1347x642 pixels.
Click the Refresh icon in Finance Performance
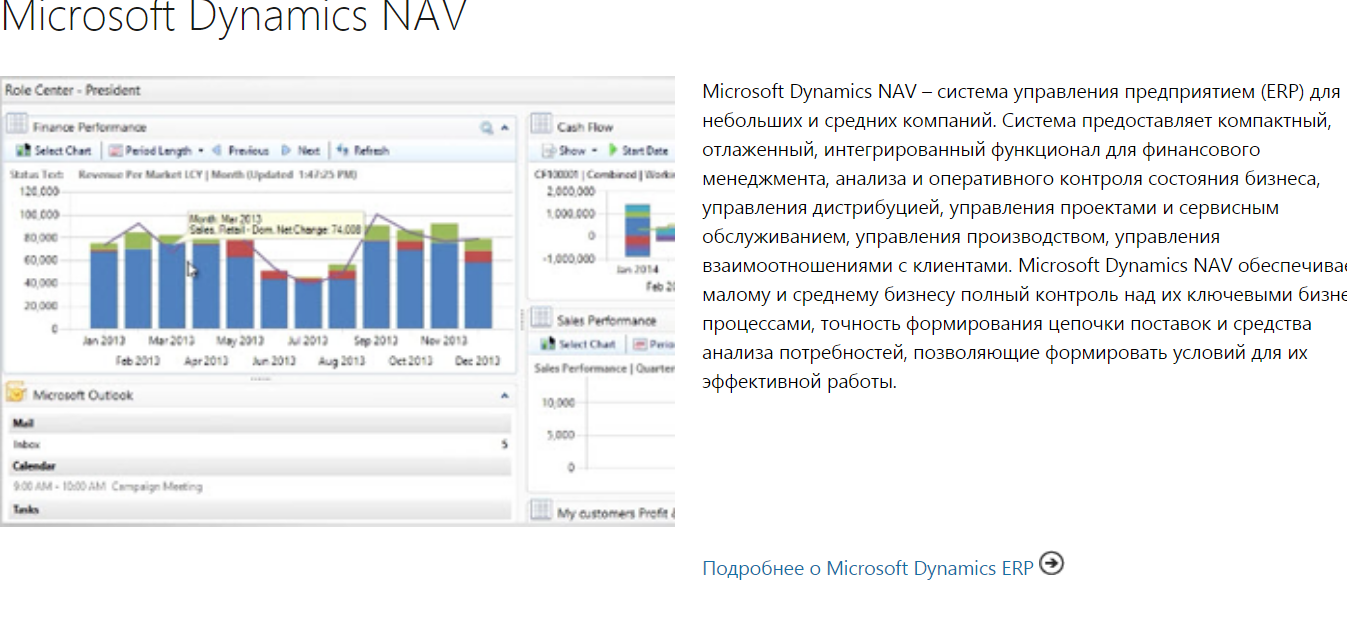pyautogui.click(x=344, y=149)
